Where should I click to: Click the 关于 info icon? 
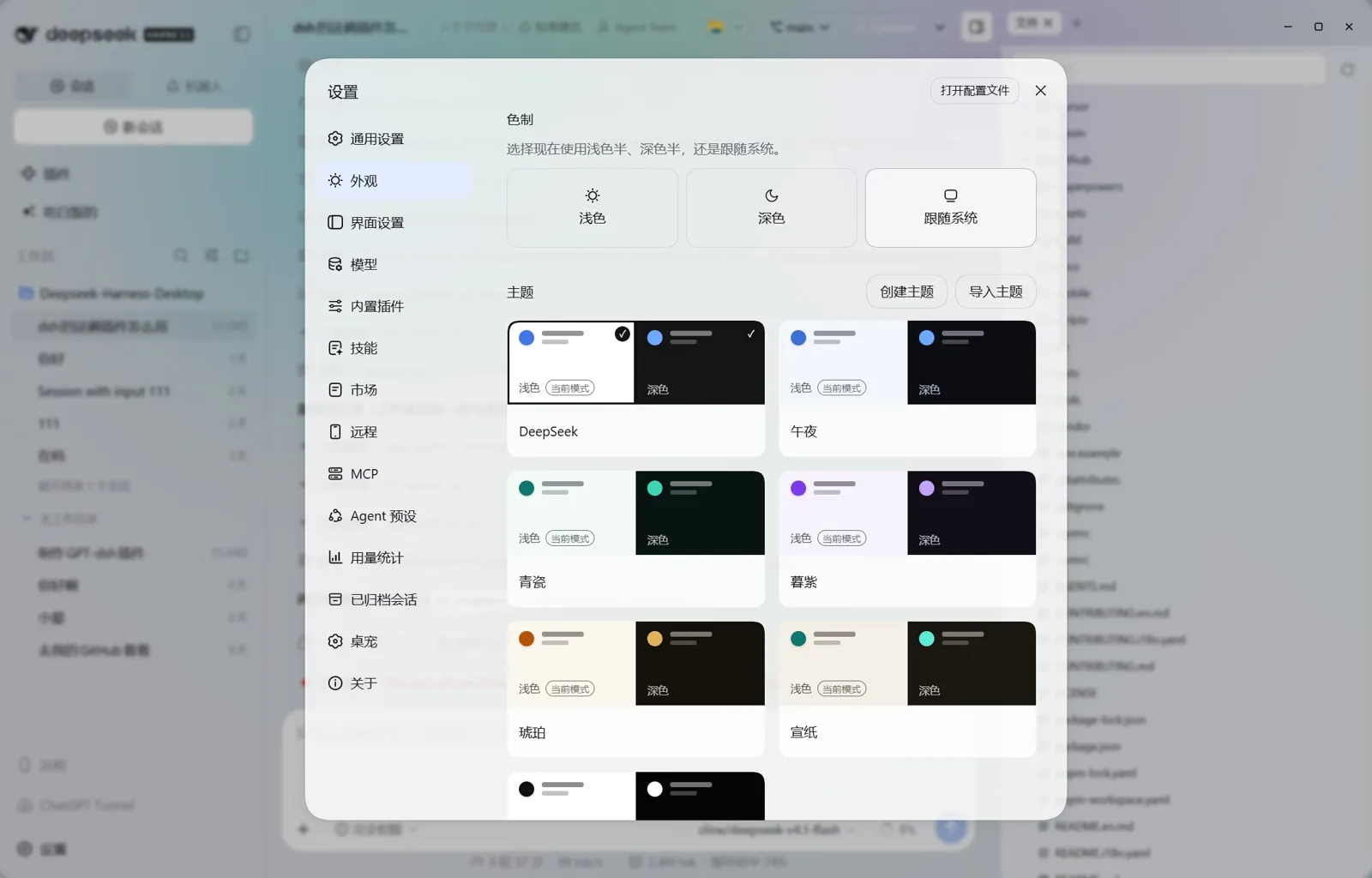(x=335, y=683)
